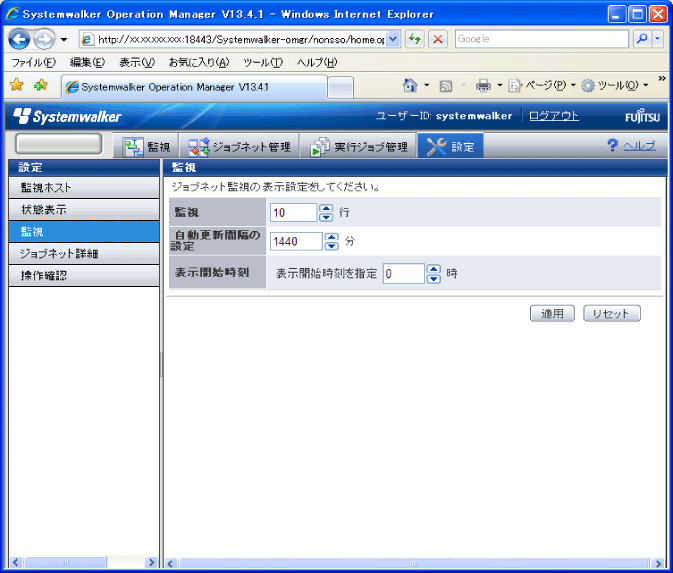
Task: Decrease 自動更新間隔 minutes with down arrow
Action: tap(331, 246)
